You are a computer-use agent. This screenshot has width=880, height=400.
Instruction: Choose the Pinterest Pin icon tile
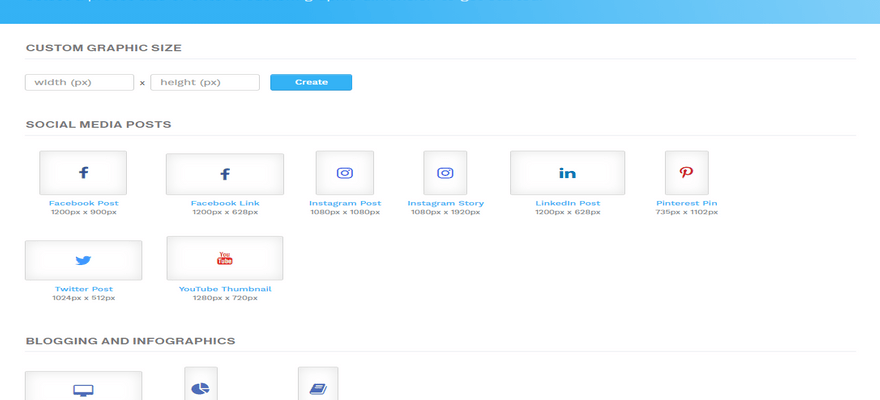686,173
